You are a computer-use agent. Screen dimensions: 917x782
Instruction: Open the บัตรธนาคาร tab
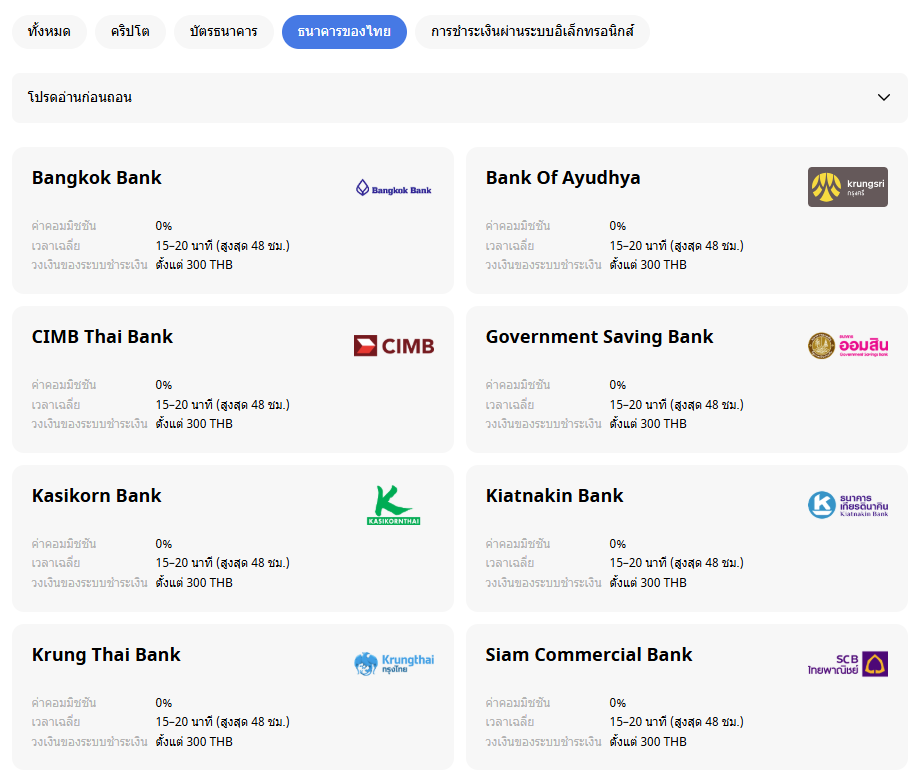tap(224, 32)
